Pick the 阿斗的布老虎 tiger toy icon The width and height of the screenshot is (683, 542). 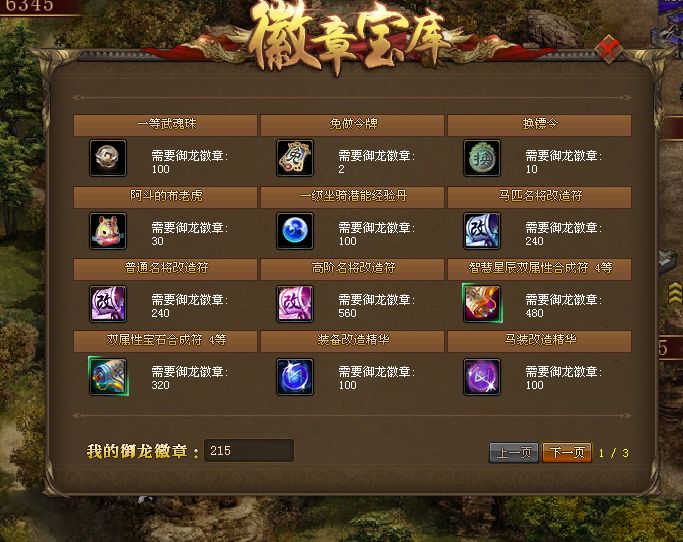108,230
